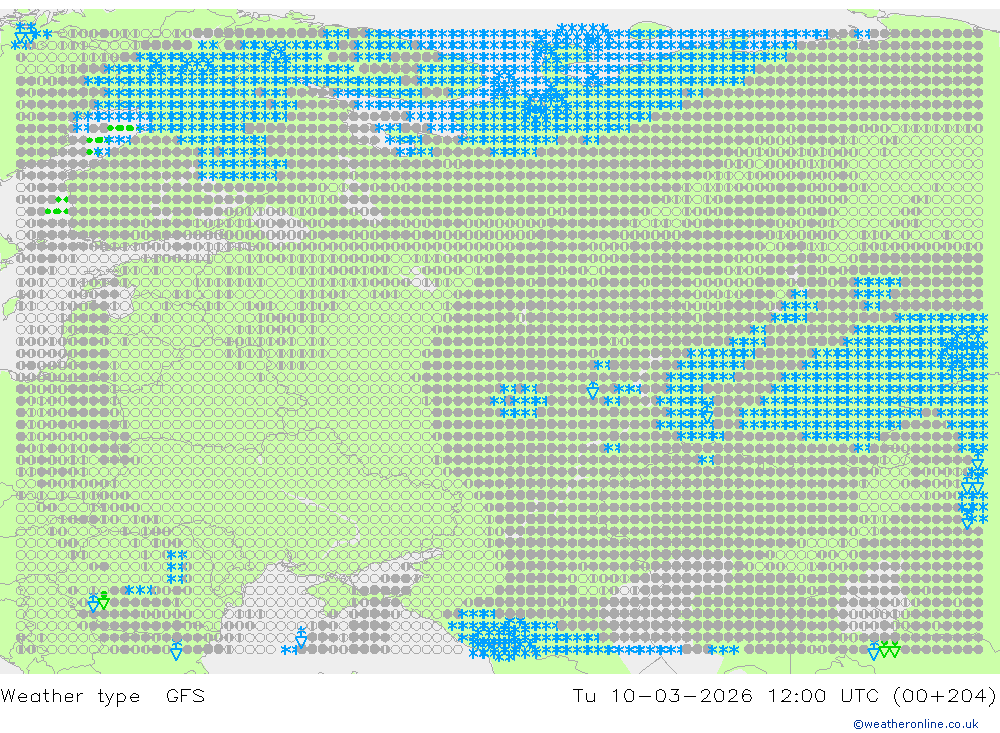Click the forecast date 'Tu 10-03-2026 12:00 UTC (00+204)'

[784, 695]
